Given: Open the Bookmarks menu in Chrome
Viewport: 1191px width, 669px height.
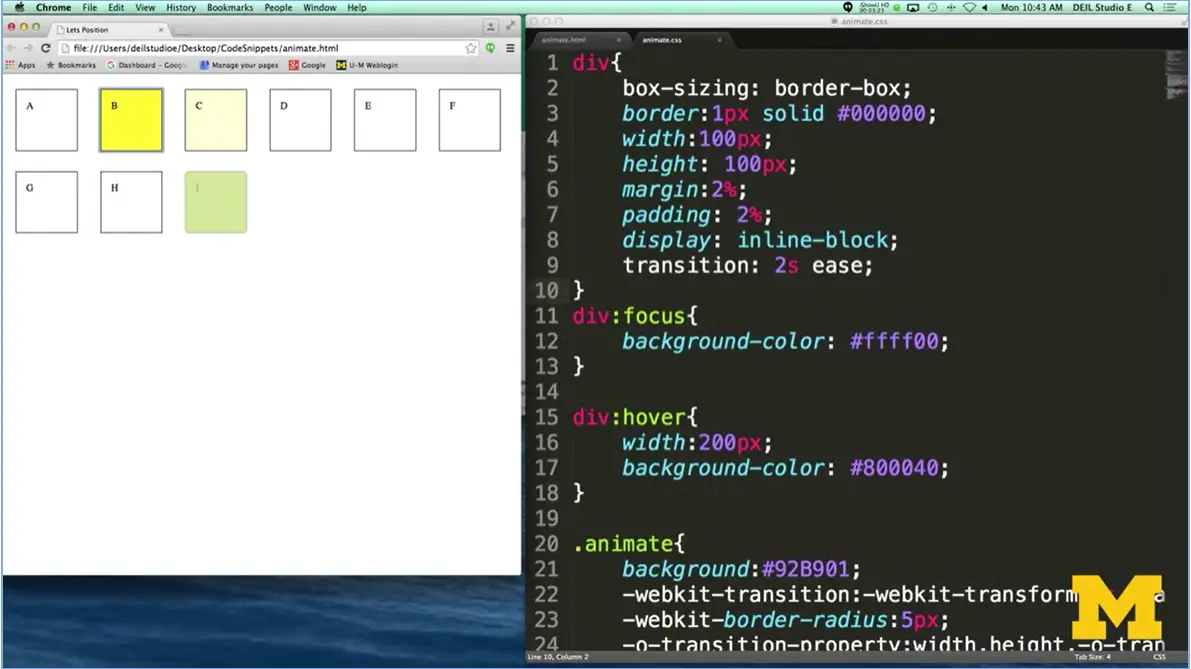Looking at the screenshot, I should pyautogui.click(x=230, y=7).
